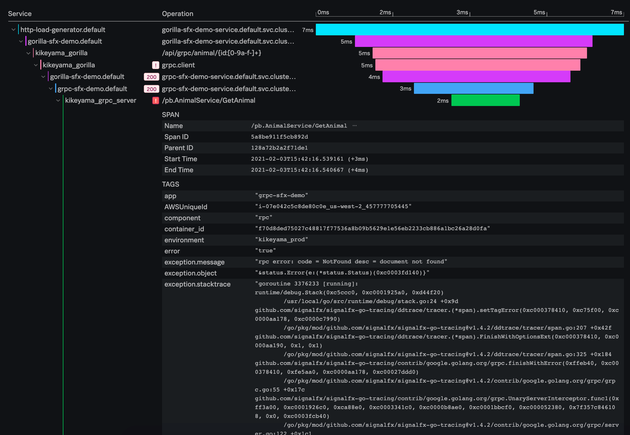
Task: Select the pink span bar for grpc.client
Action: tap(478, 65)
